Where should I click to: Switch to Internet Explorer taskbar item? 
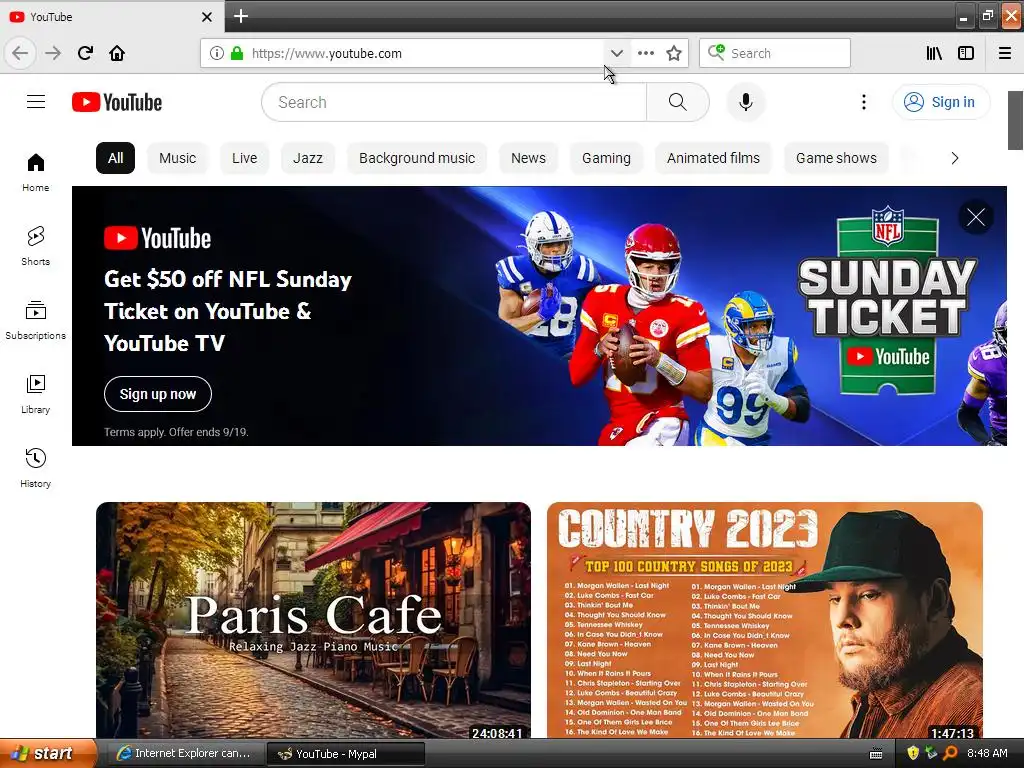click(x=185, y=754)
